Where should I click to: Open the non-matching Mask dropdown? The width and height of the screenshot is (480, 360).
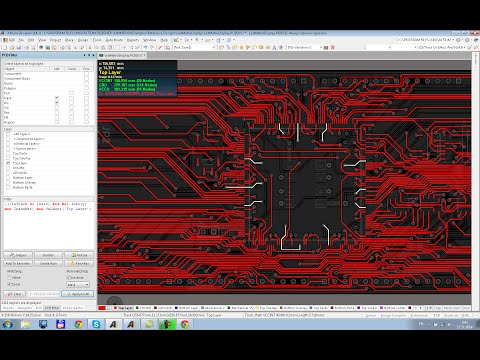click(78, 285)
